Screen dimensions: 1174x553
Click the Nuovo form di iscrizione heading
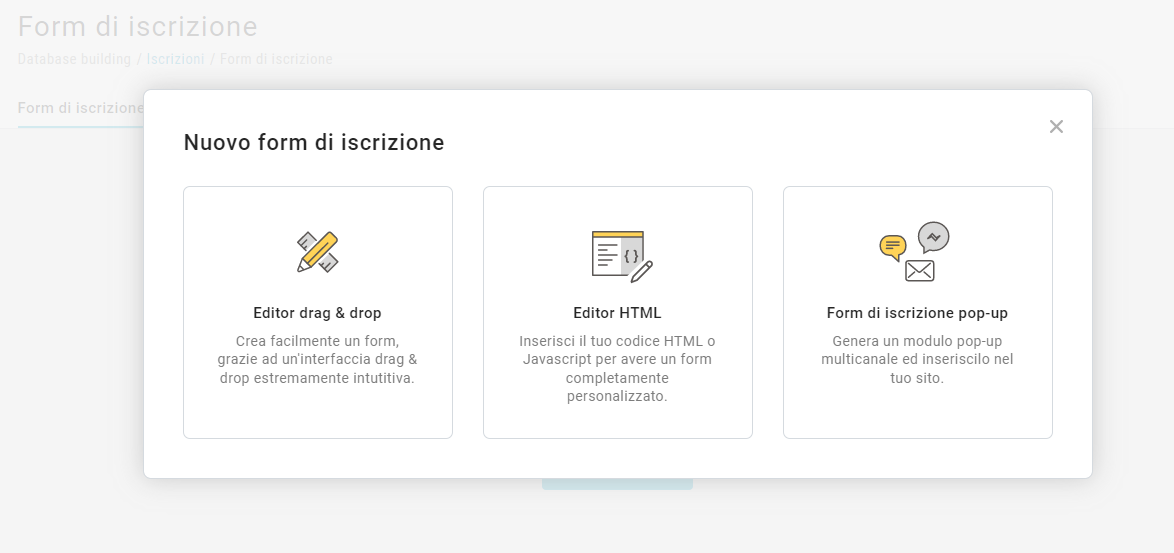pyautogui.click(x=314, y=142)
